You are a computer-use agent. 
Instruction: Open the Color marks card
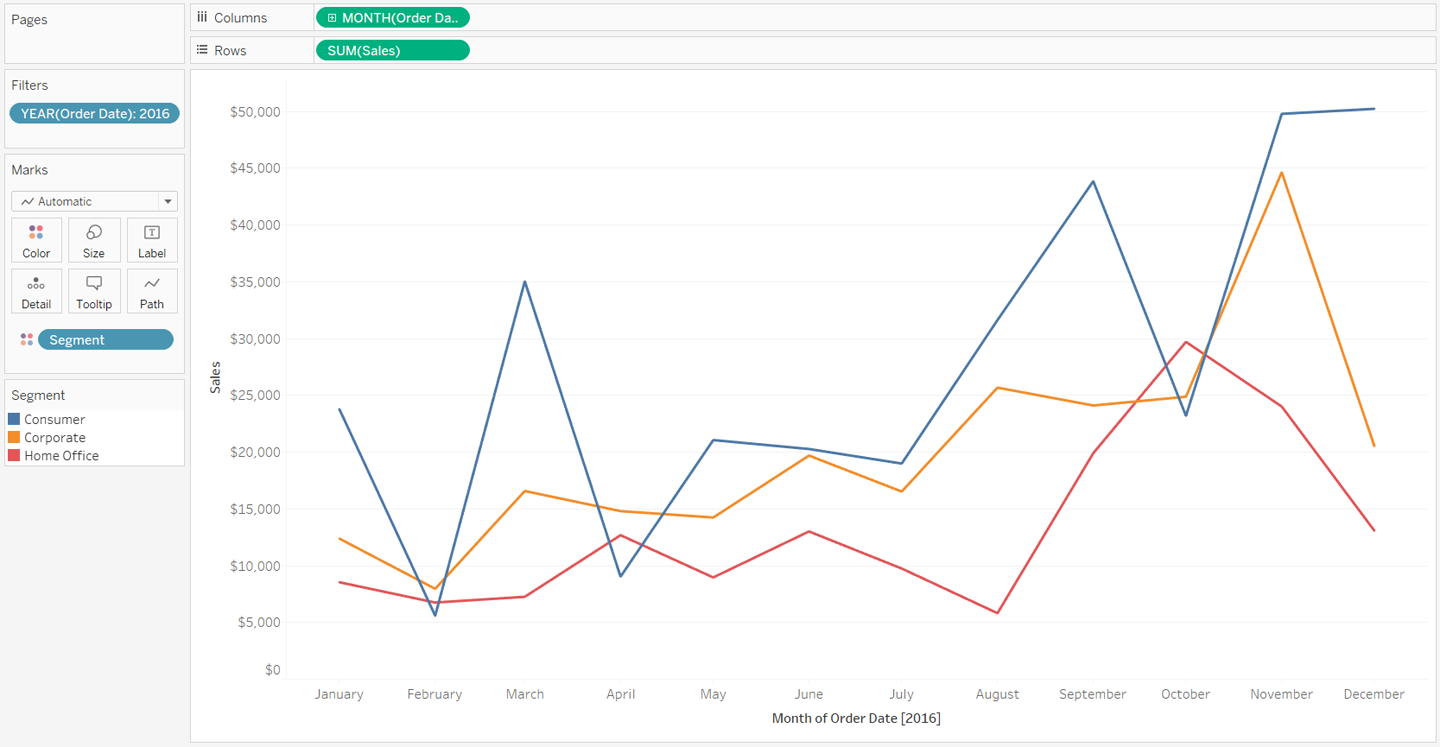(x=36, y=240)
